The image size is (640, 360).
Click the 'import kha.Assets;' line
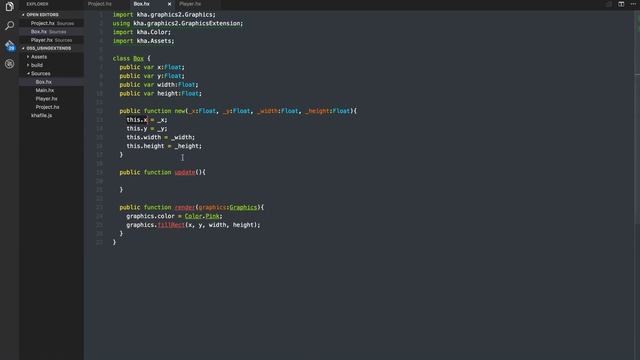click(143, 41)
